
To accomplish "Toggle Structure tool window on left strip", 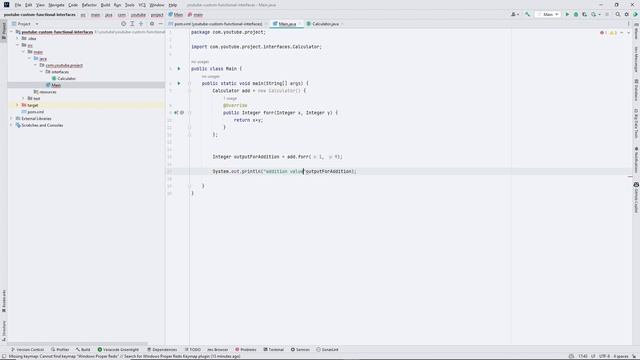I will 4,330.
